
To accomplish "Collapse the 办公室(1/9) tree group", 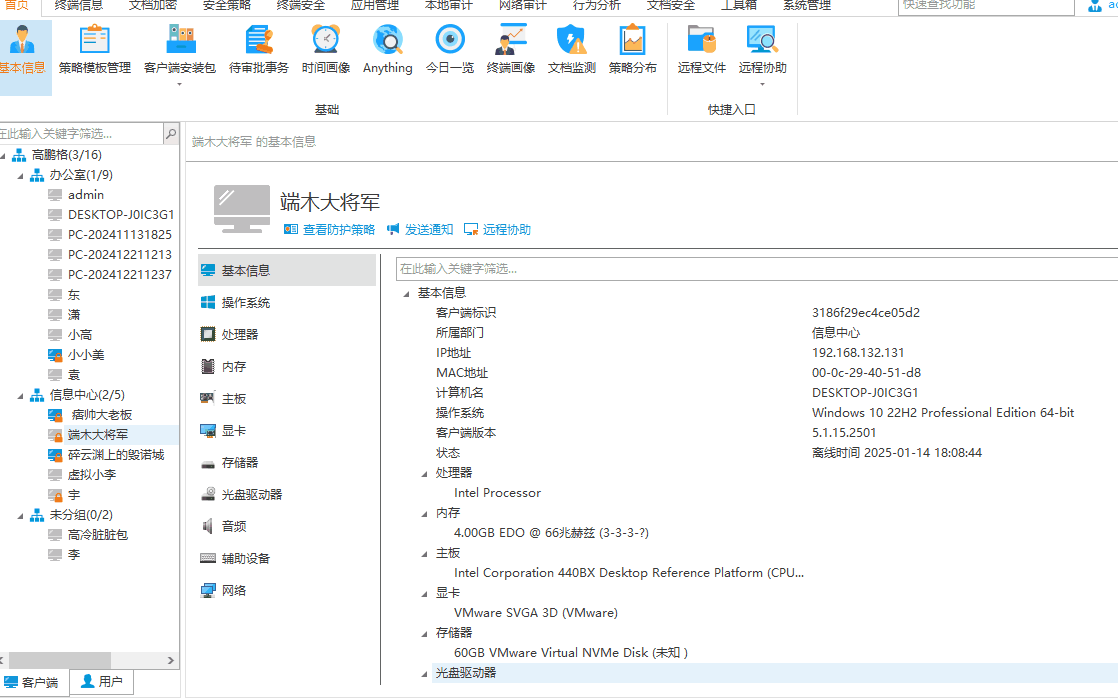I will 21,175.
